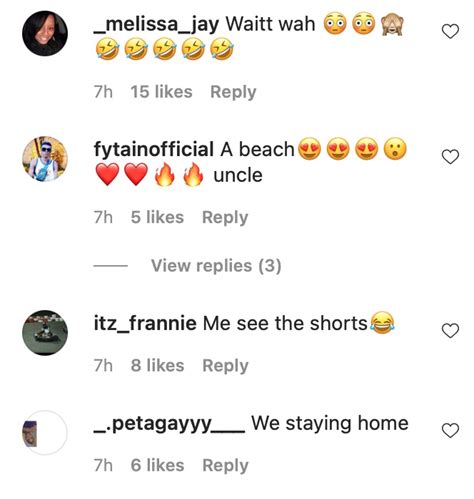Open the itz_frannie username link
The height and width of the screenshot is (499, 474).
tap(145, 324)
